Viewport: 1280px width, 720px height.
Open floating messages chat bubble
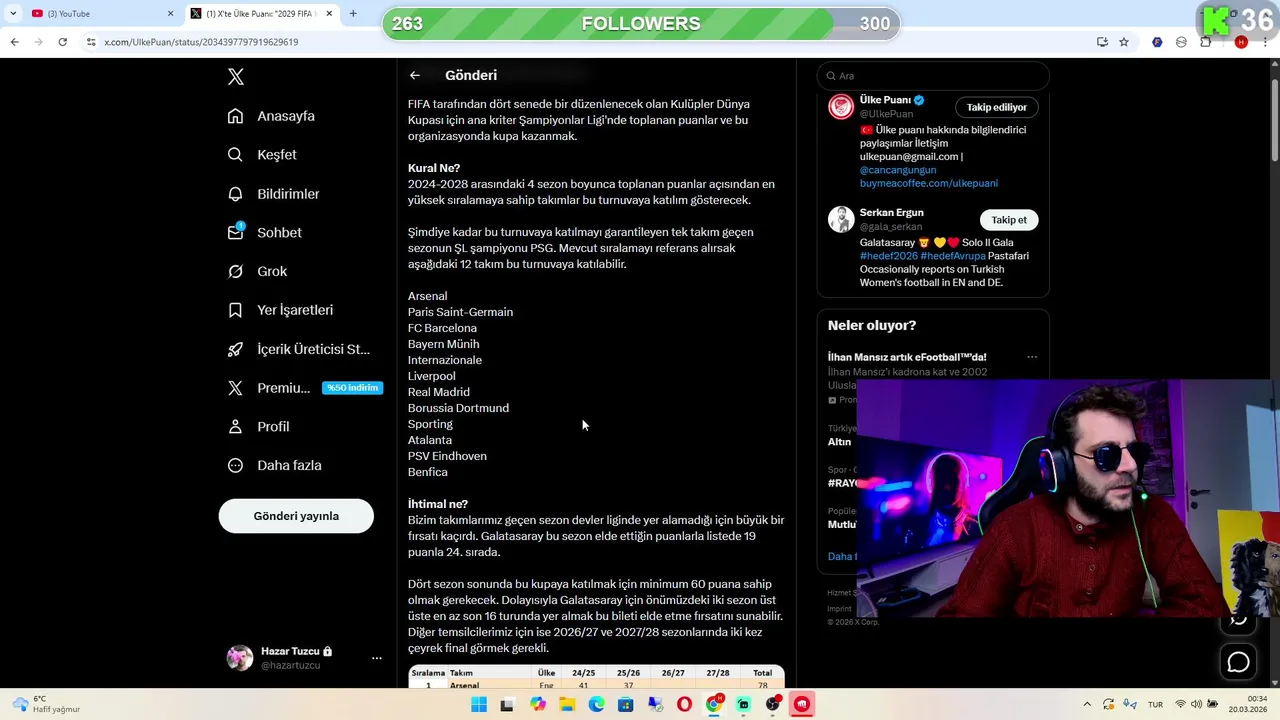click(1238, 662)
